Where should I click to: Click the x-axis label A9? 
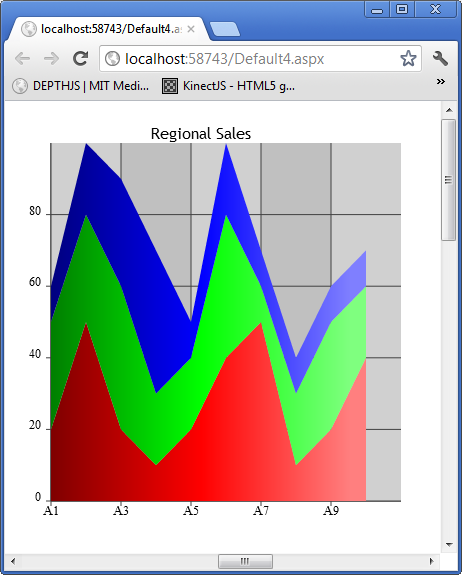coord(331,510)
